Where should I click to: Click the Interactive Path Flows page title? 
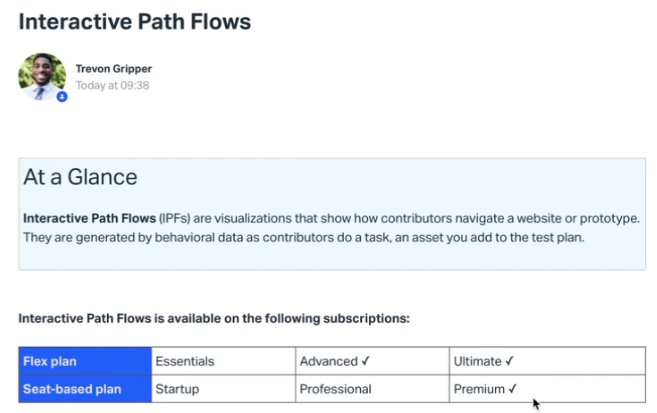click(135, 22)
